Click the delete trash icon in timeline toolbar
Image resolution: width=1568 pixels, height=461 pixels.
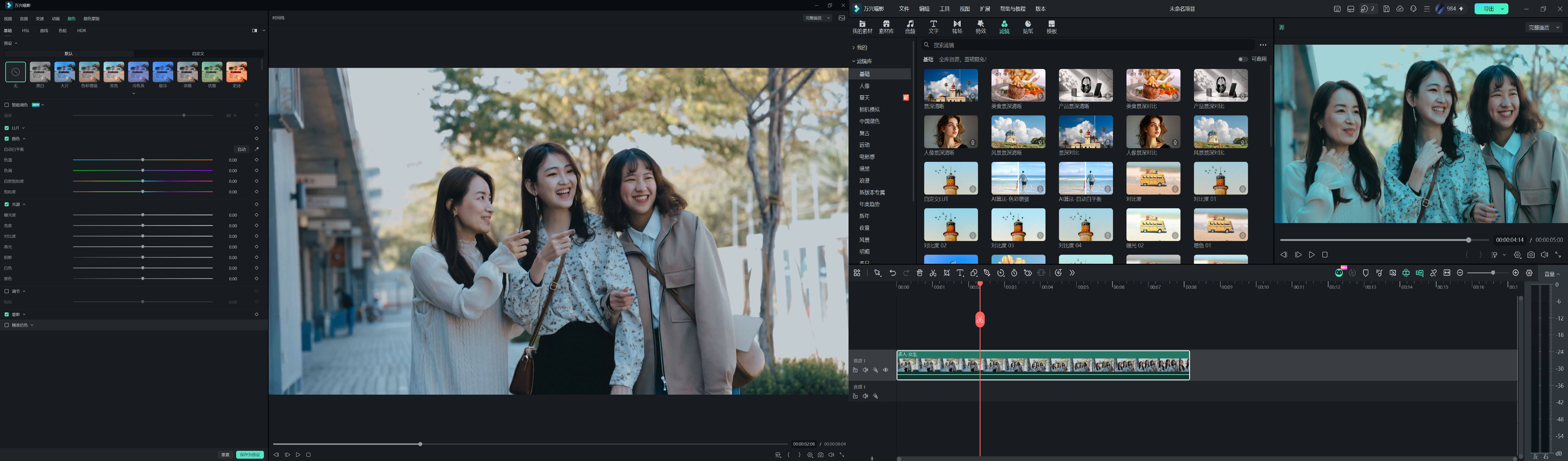pyautogui.click(x=920, y=273)
